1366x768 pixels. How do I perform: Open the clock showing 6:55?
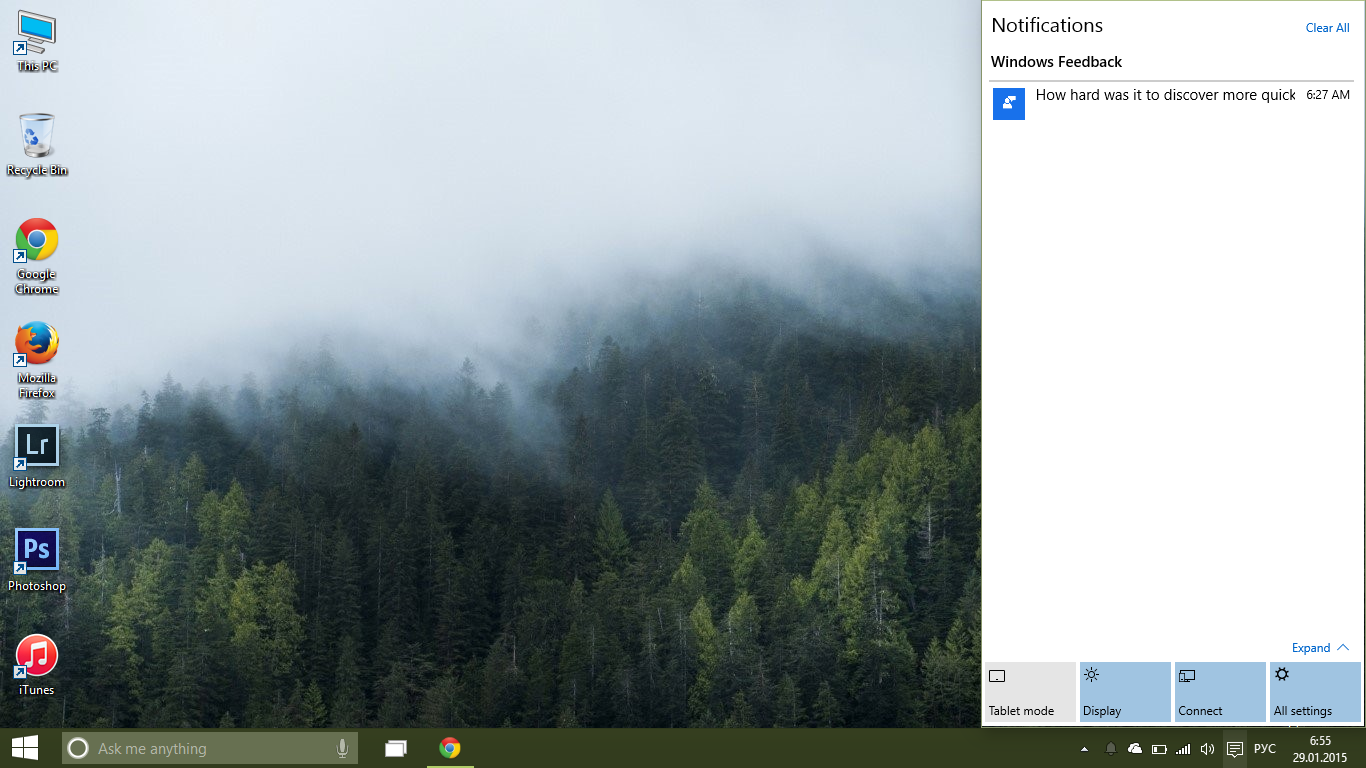coord(1320,749)
